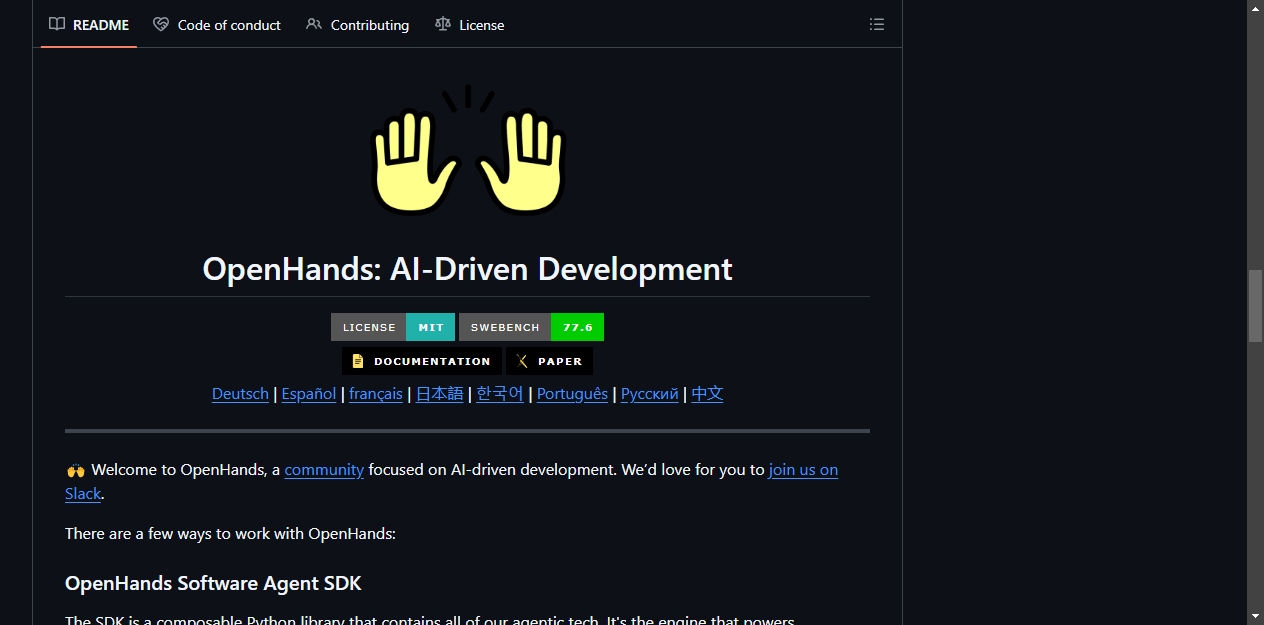This screenshot has width=1264, height=625.
Task: Click the page scrollbar up arrow
Action: (x=1255, y=8)
